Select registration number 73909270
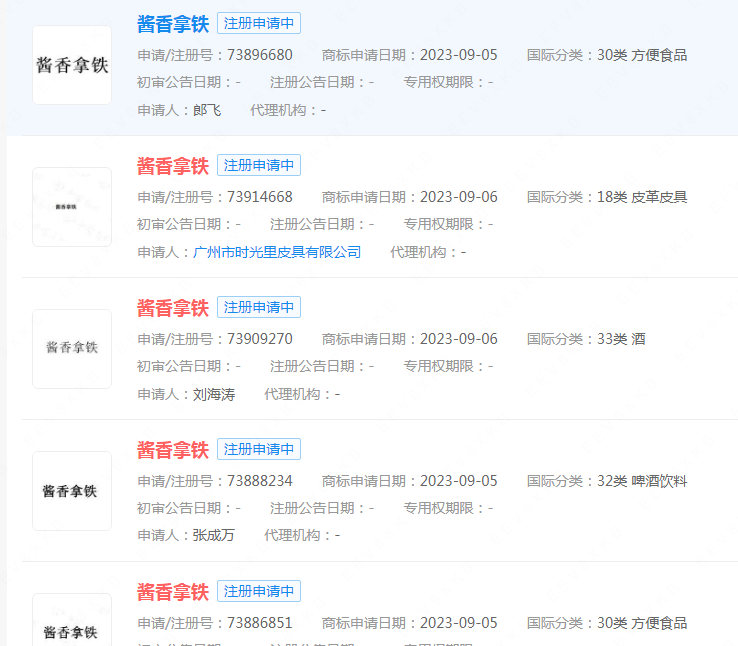 (x=260, y=339)
